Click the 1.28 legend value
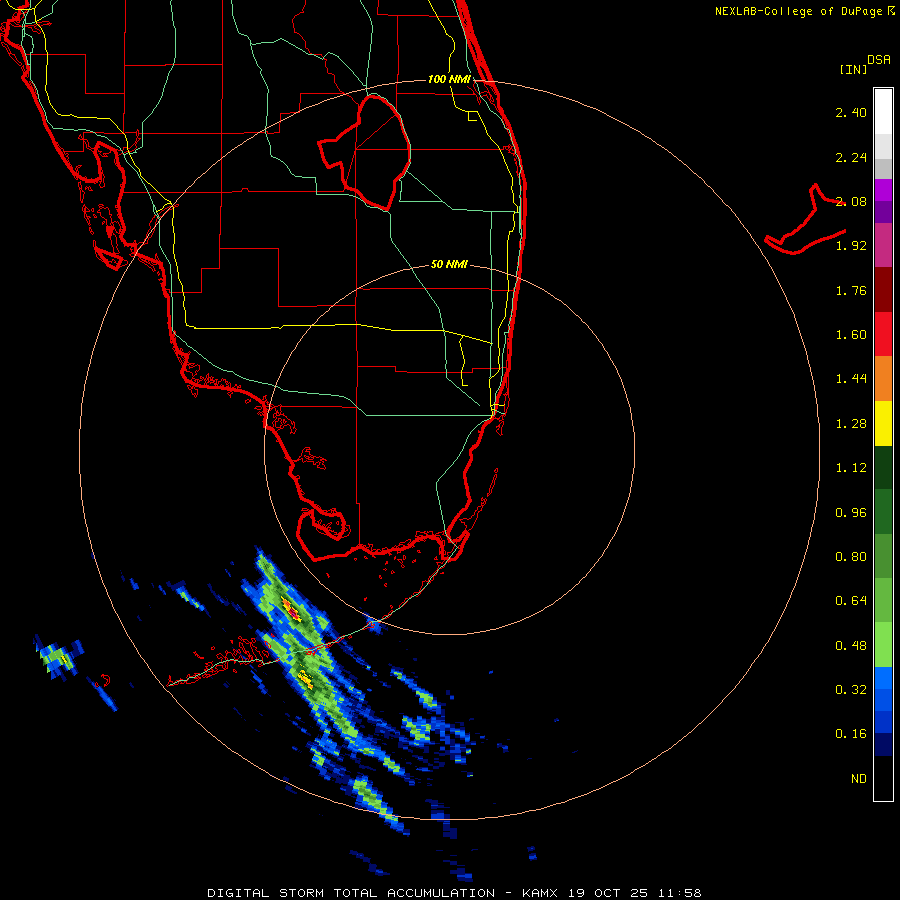The width and height of the screenshot is (900, 900). click(851, 424)
